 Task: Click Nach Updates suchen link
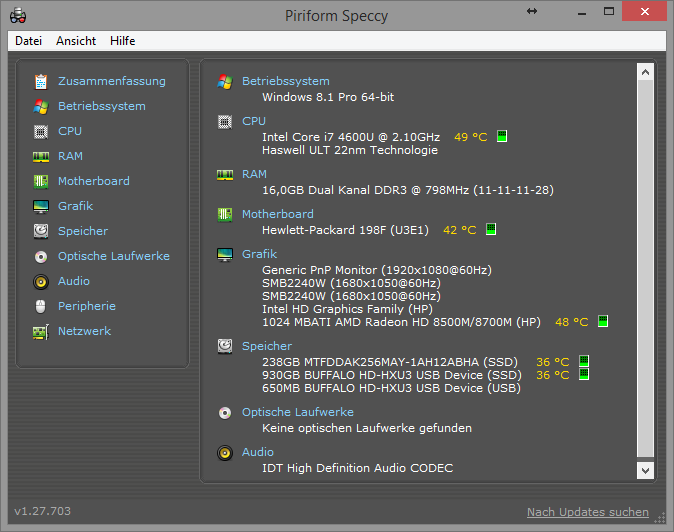pos(588,512)
